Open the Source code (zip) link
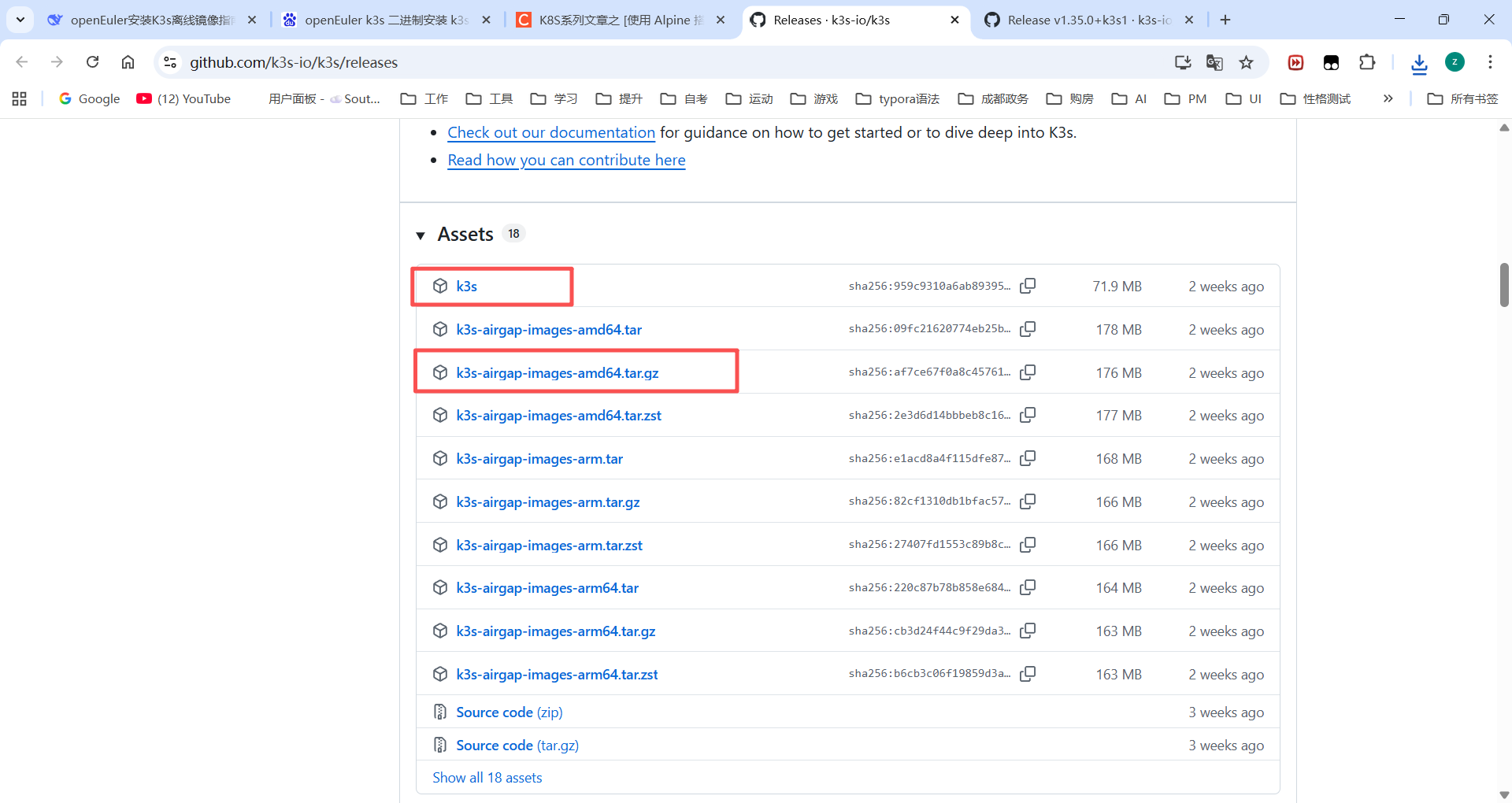1512x803 pixels. (x=509, y=712)
